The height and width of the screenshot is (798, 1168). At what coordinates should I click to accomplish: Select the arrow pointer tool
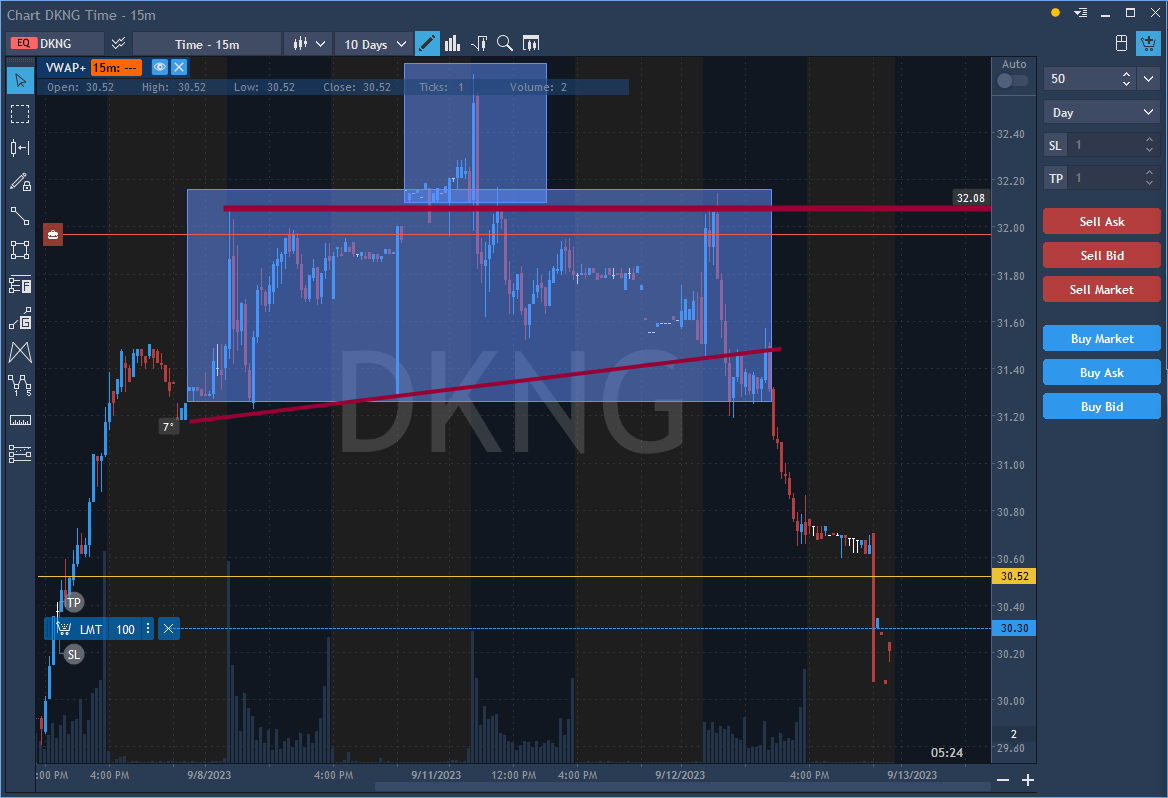[x=20, y=80]
